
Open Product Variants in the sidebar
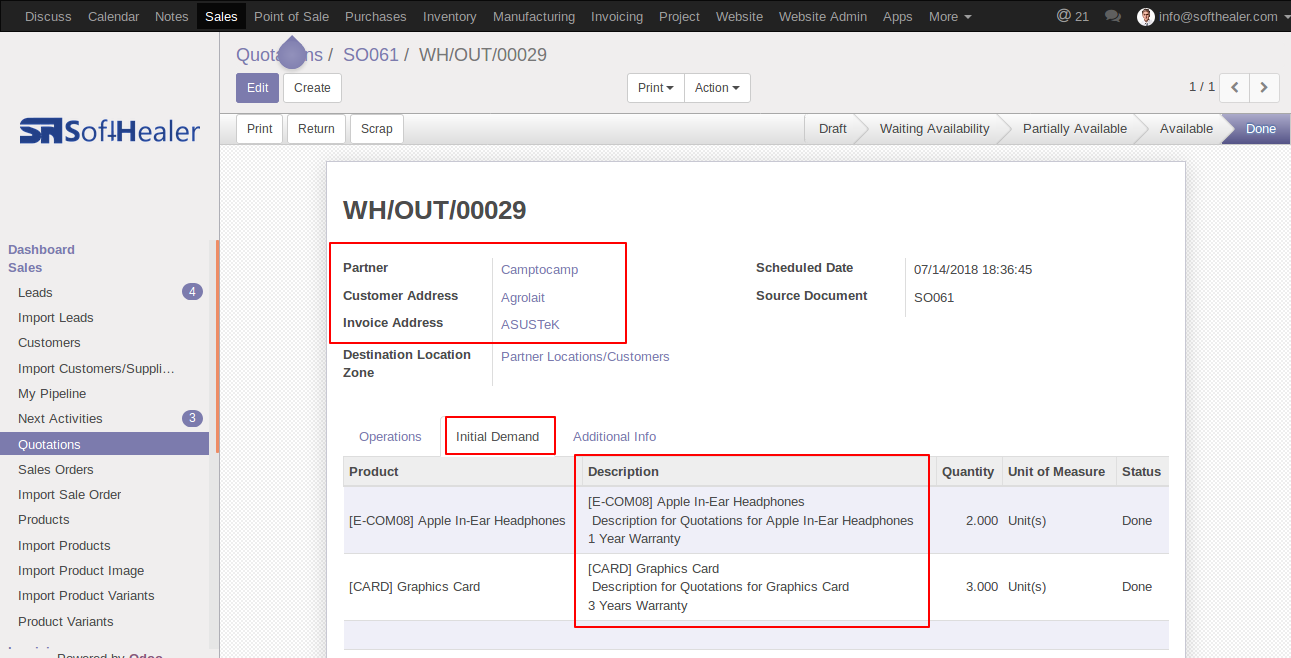tap(105, 622)
